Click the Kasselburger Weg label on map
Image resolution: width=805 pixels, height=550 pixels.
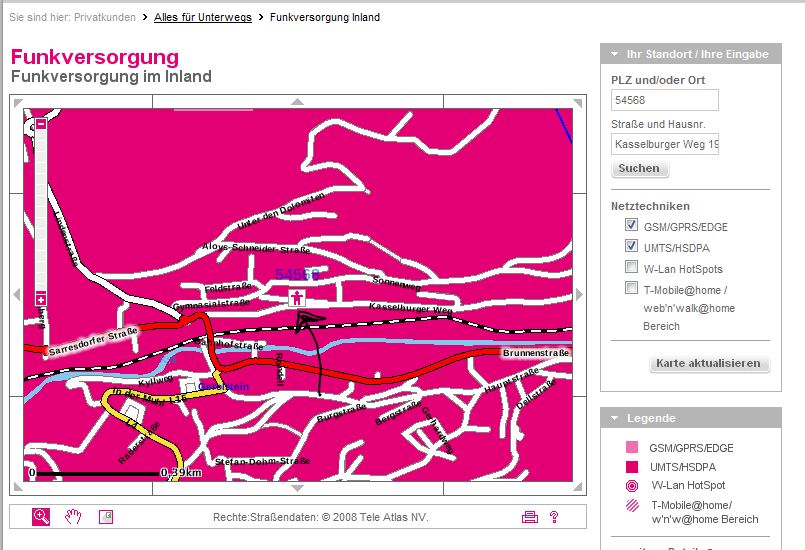pos(411,308)
